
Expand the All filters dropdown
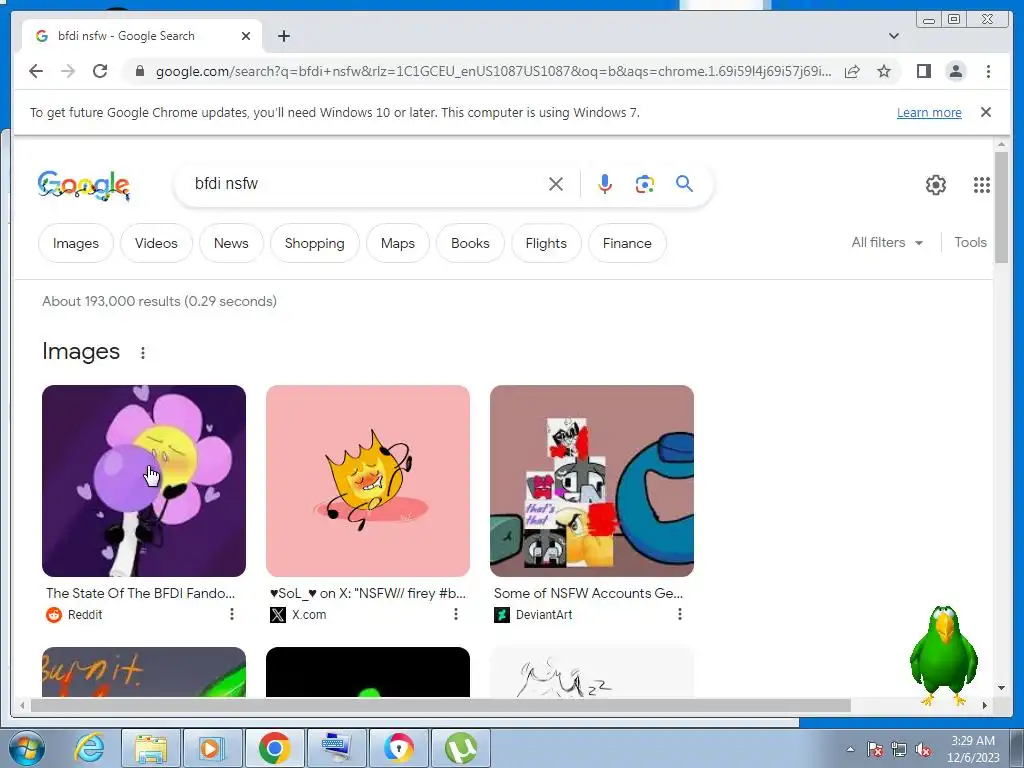click(887, 242)
